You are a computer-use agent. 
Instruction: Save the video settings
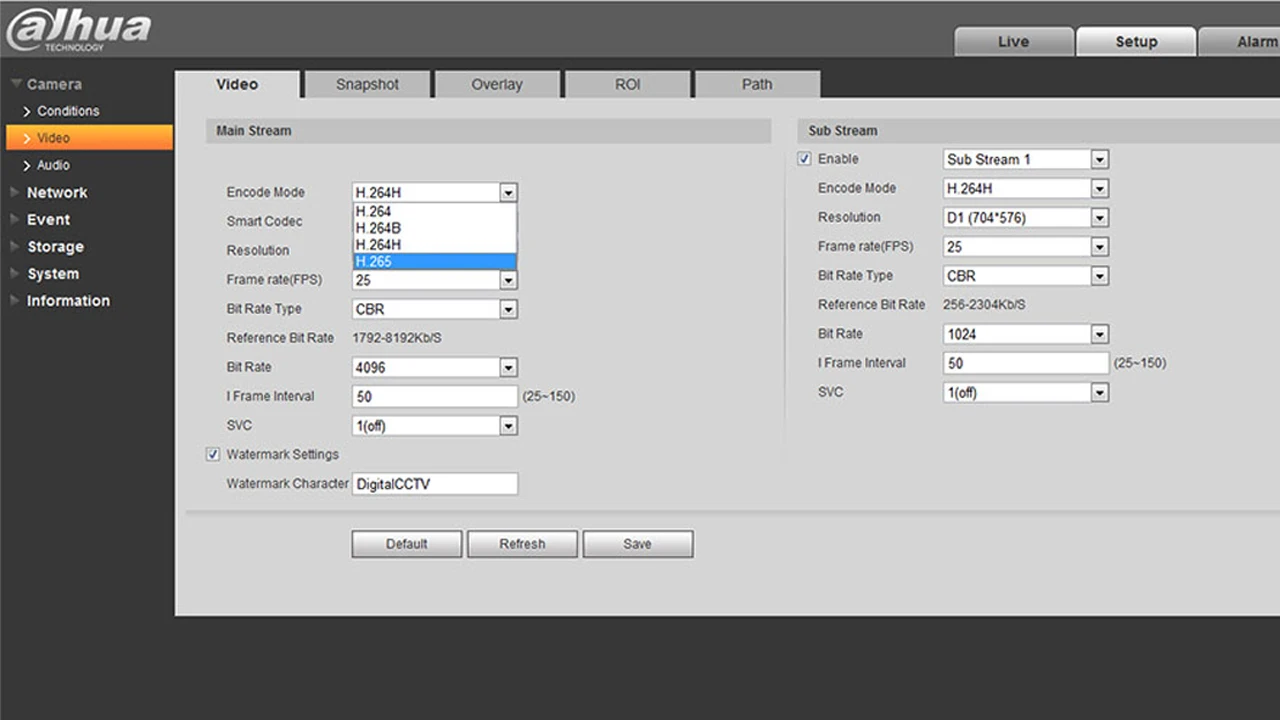[638, 544]
